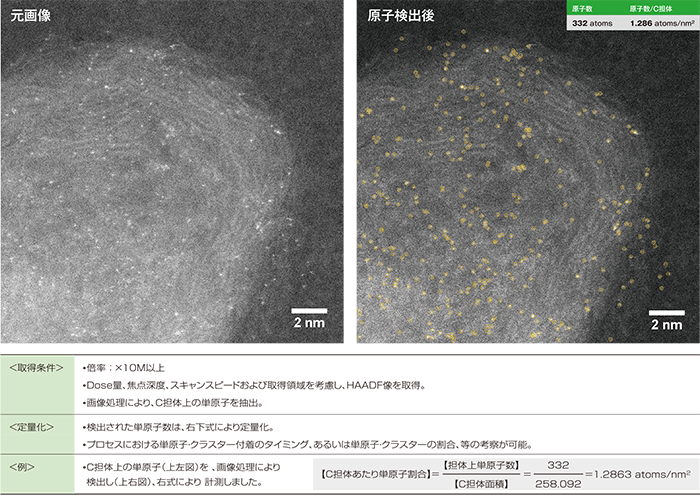The height and width of the screenshot is (497, 700).
Task: Select the <取得条件> section tab
Action: tap(39, 367)
